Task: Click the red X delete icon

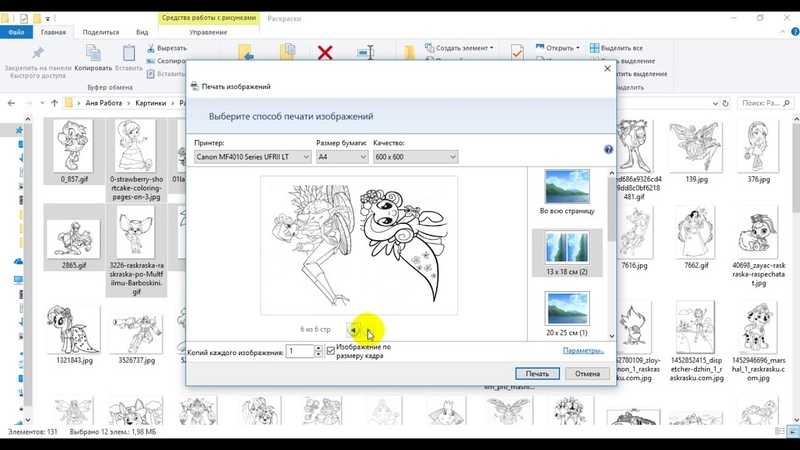Action: point(325,53)
